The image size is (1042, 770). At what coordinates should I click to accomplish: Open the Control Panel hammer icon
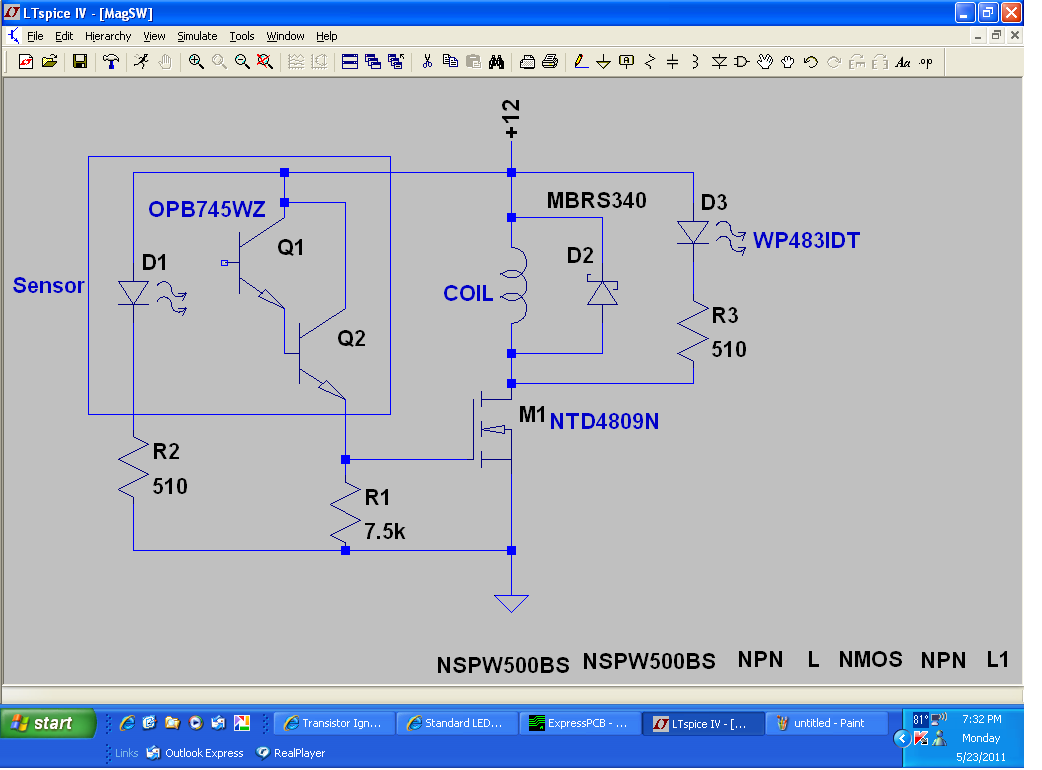[111, 62]
